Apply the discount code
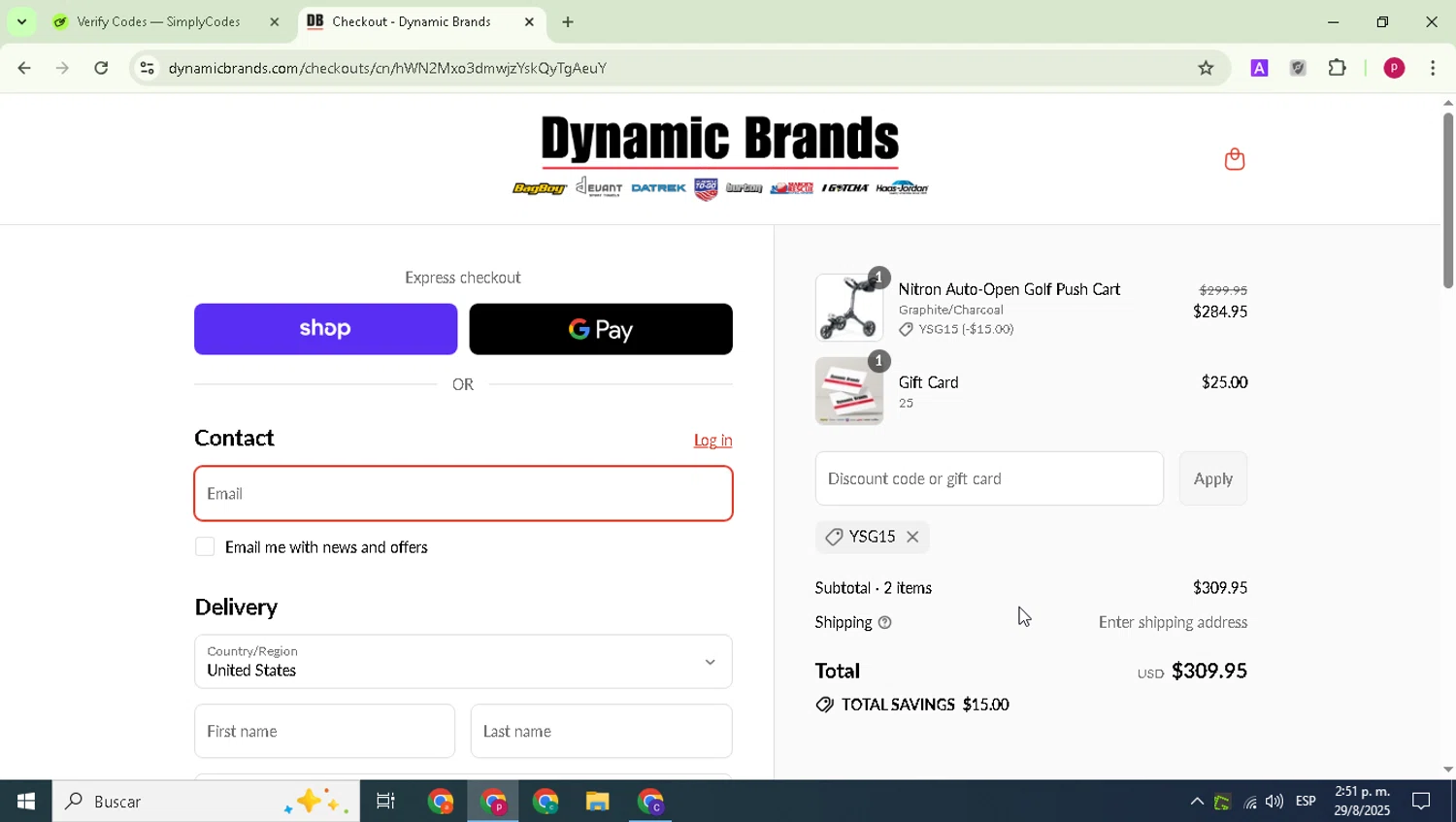Viewport: 1456px width, 822px height. pyautogui.click(x=1213, y=478)
